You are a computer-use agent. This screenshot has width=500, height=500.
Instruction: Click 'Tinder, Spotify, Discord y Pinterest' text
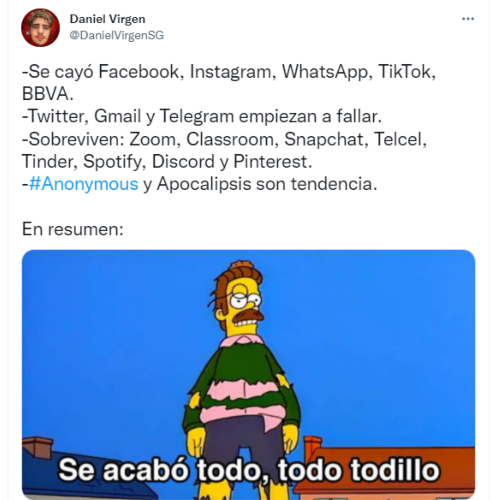coord(167,162)
